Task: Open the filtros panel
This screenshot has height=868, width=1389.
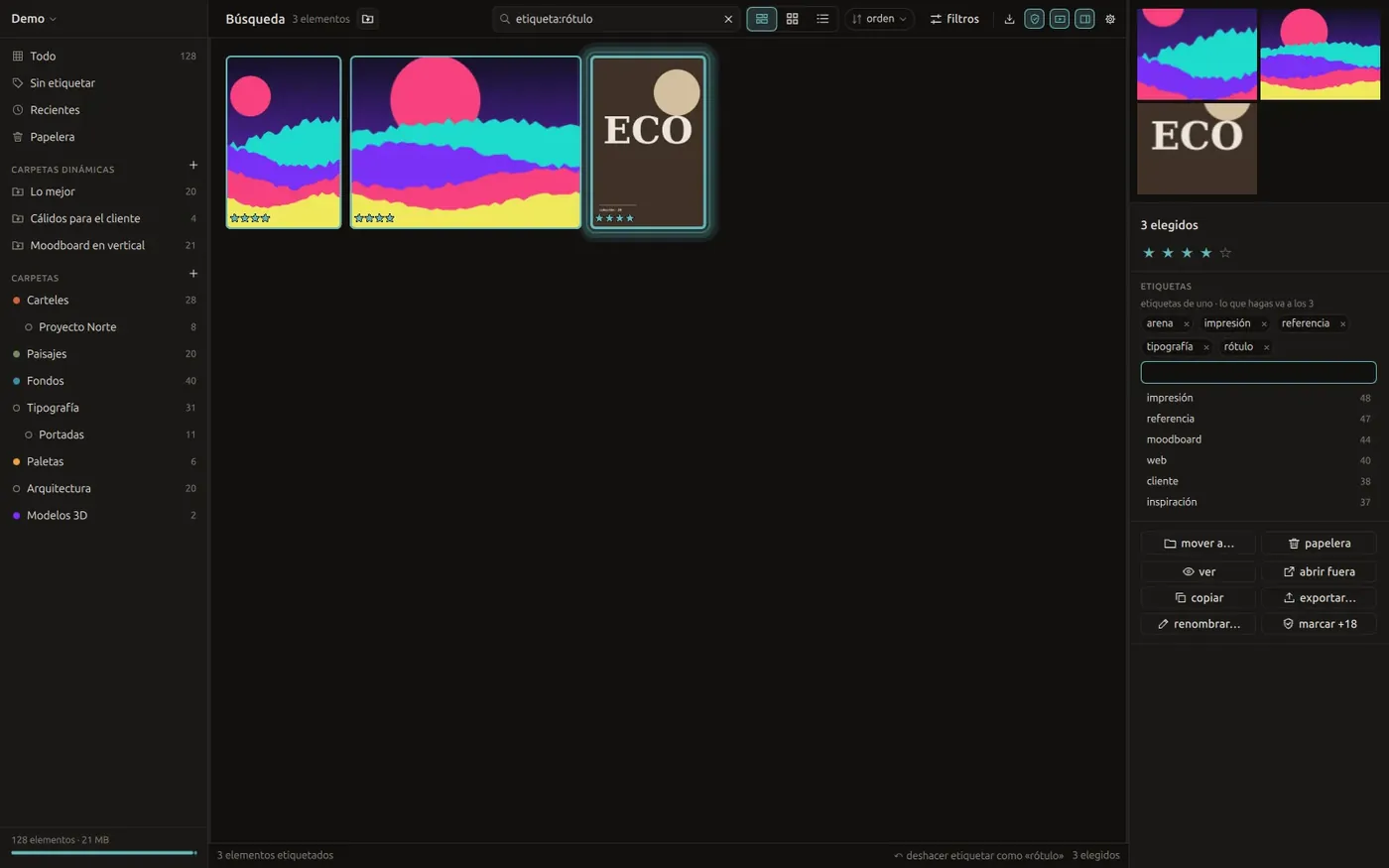Action: click(954, 19)
